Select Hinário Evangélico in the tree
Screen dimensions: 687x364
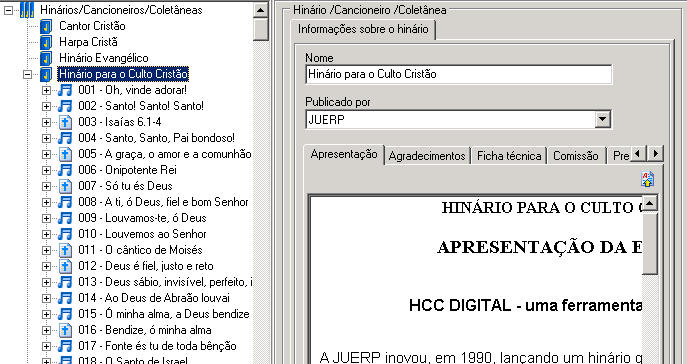coord(104,58)
